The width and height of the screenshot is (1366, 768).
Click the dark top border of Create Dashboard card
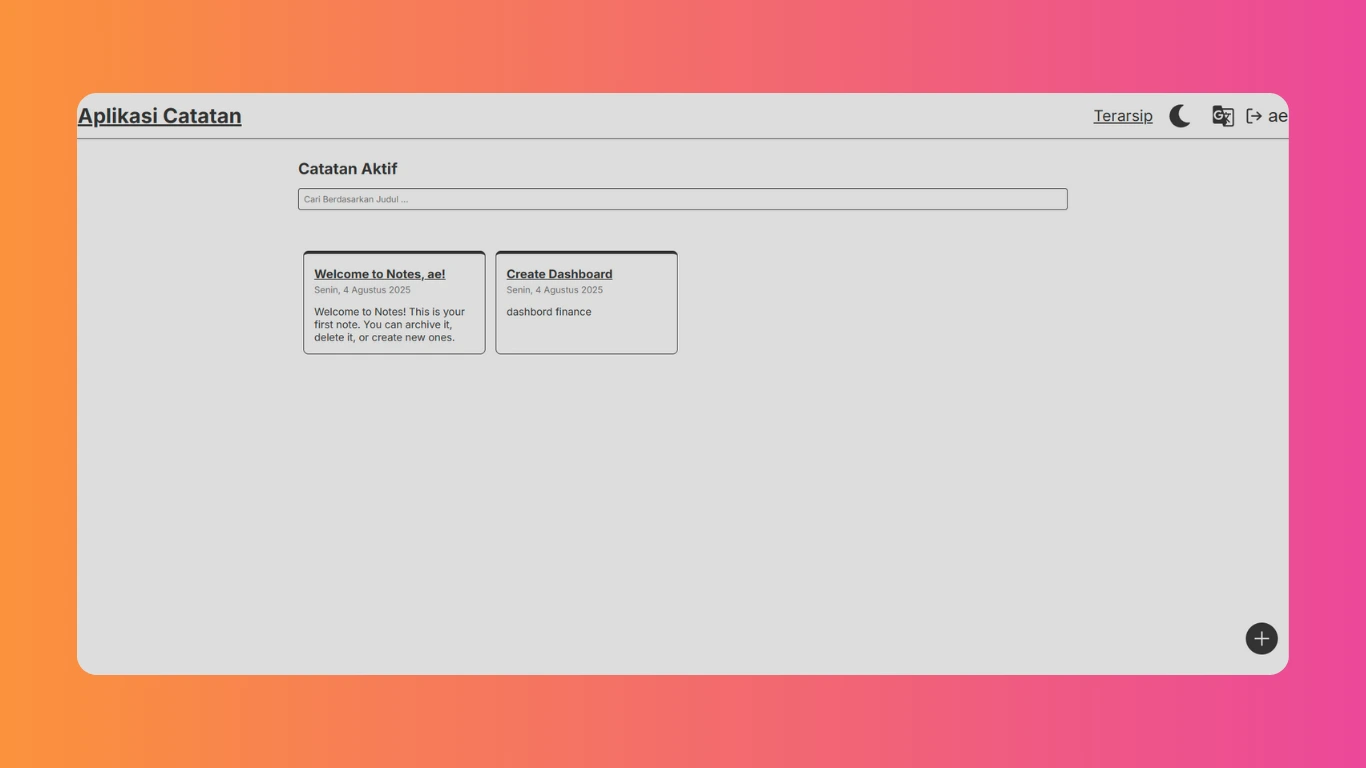coord(586,252)
